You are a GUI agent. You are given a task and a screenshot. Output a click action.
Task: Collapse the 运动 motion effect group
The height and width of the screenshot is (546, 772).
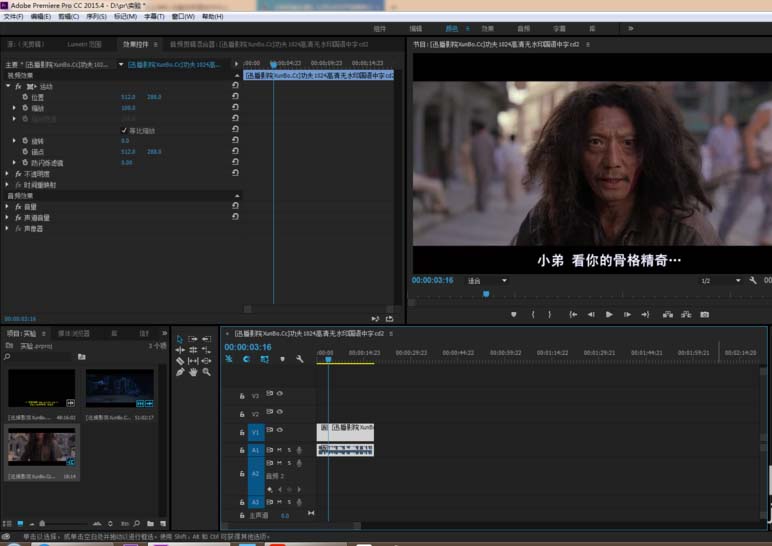coord(8,87)
